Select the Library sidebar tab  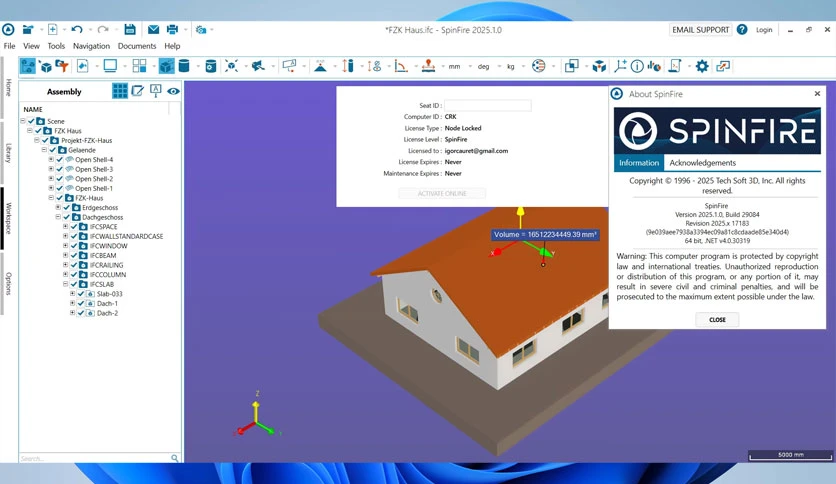(x=9, y=153)
